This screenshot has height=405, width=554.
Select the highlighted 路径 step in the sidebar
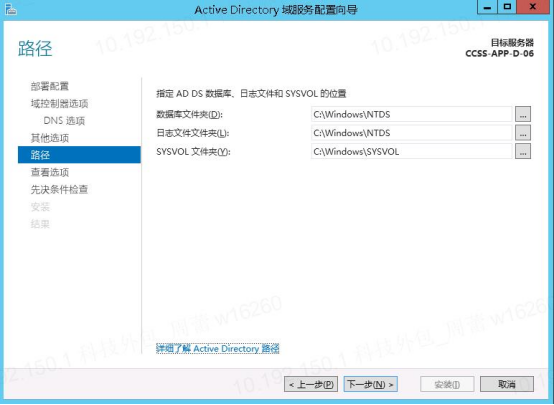(x=79, y=155)
